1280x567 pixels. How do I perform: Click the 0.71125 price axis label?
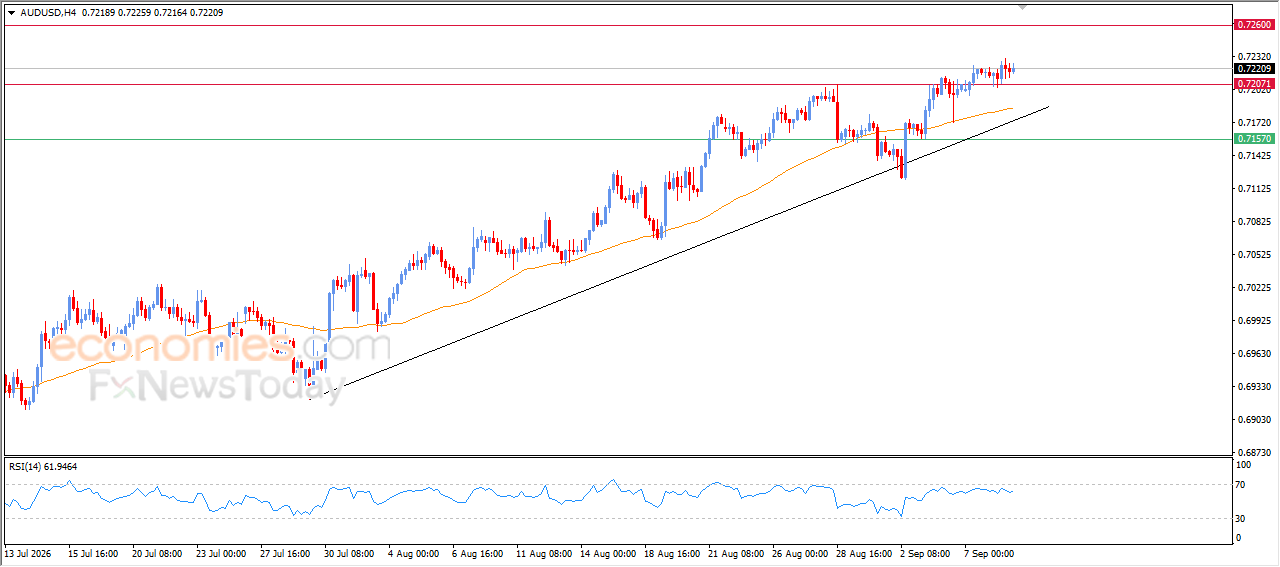tap(1254, 189)
